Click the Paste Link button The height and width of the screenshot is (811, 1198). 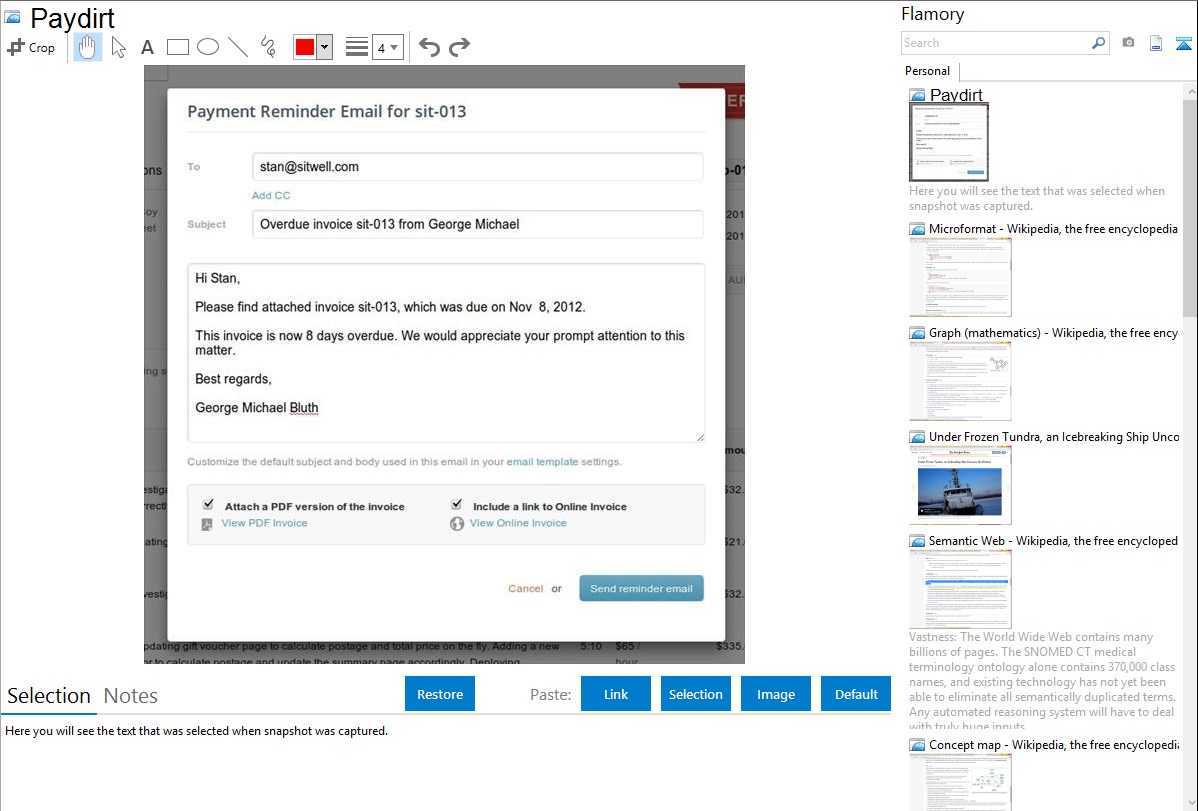tap(616, 694)
